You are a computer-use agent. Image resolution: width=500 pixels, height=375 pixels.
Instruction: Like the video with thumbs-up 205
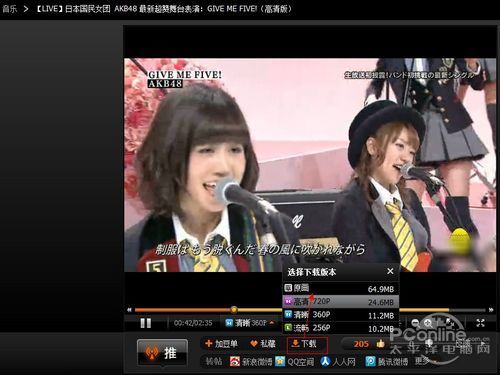[369, 344]
